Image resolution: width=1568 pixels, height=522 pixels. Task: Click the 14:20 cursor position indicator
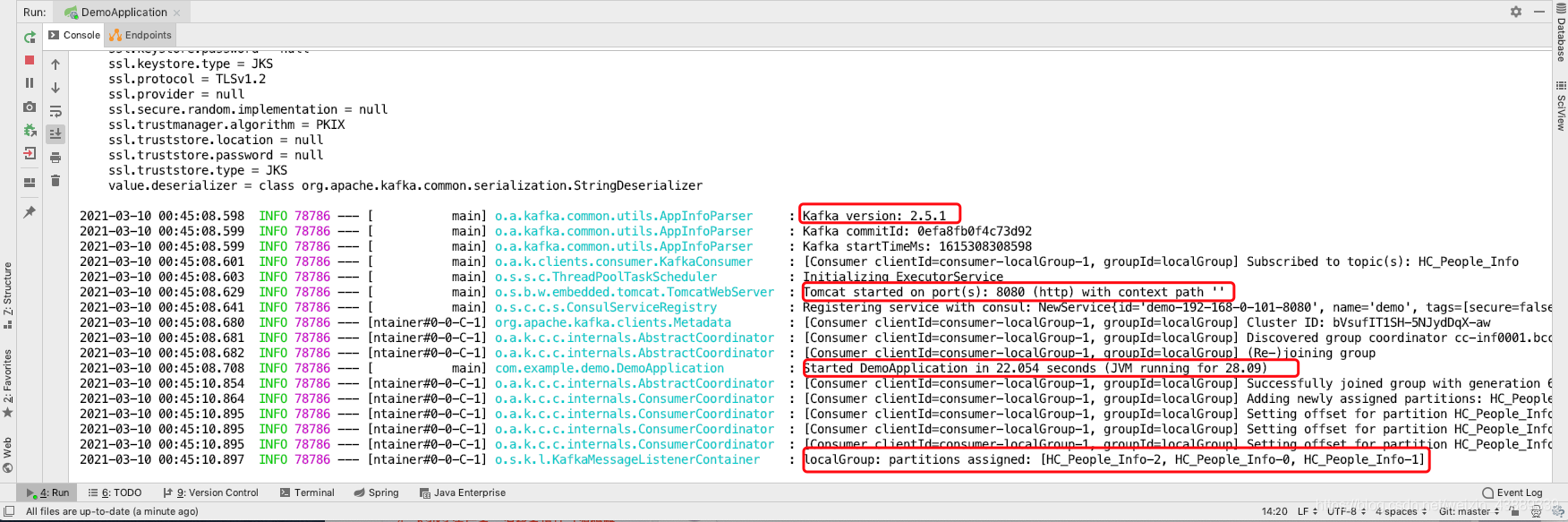point(1274,511)
